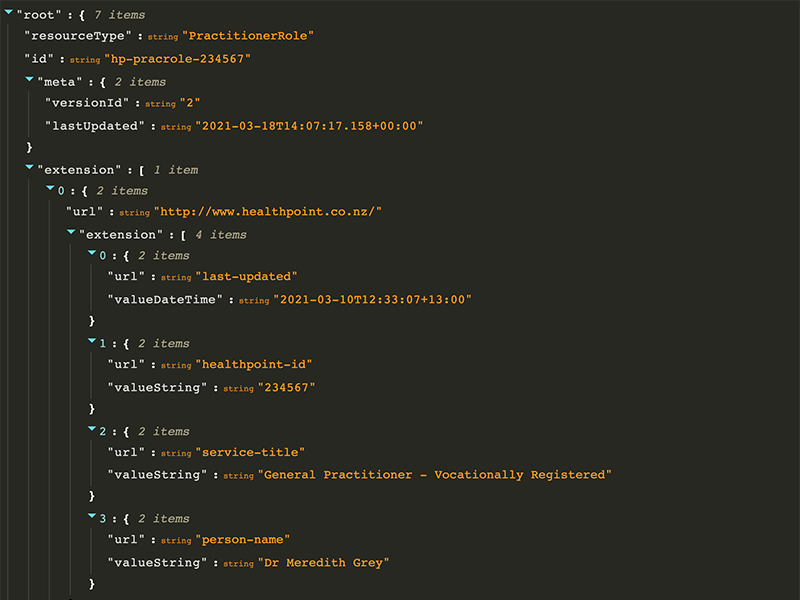Select the lastUpdated timestamp value
Image resolution: width=800 pixels, height=600 pixels.
coord(309,126)
